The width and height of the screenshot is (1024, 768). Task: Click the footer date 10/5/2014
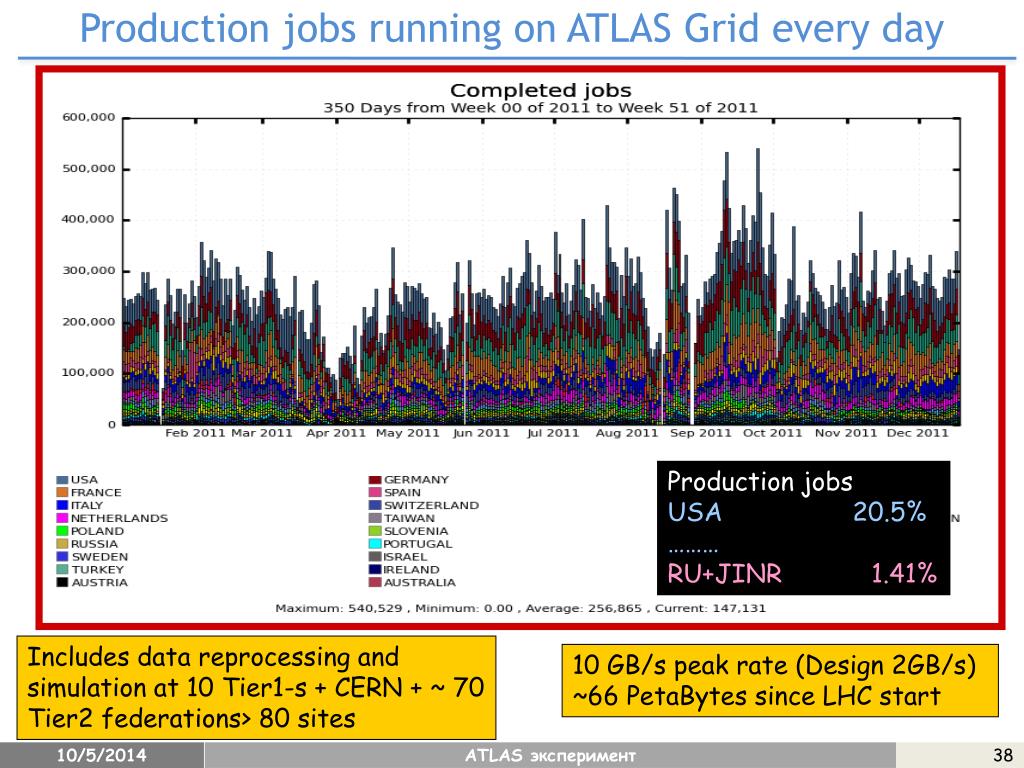(x=101, y=756)
